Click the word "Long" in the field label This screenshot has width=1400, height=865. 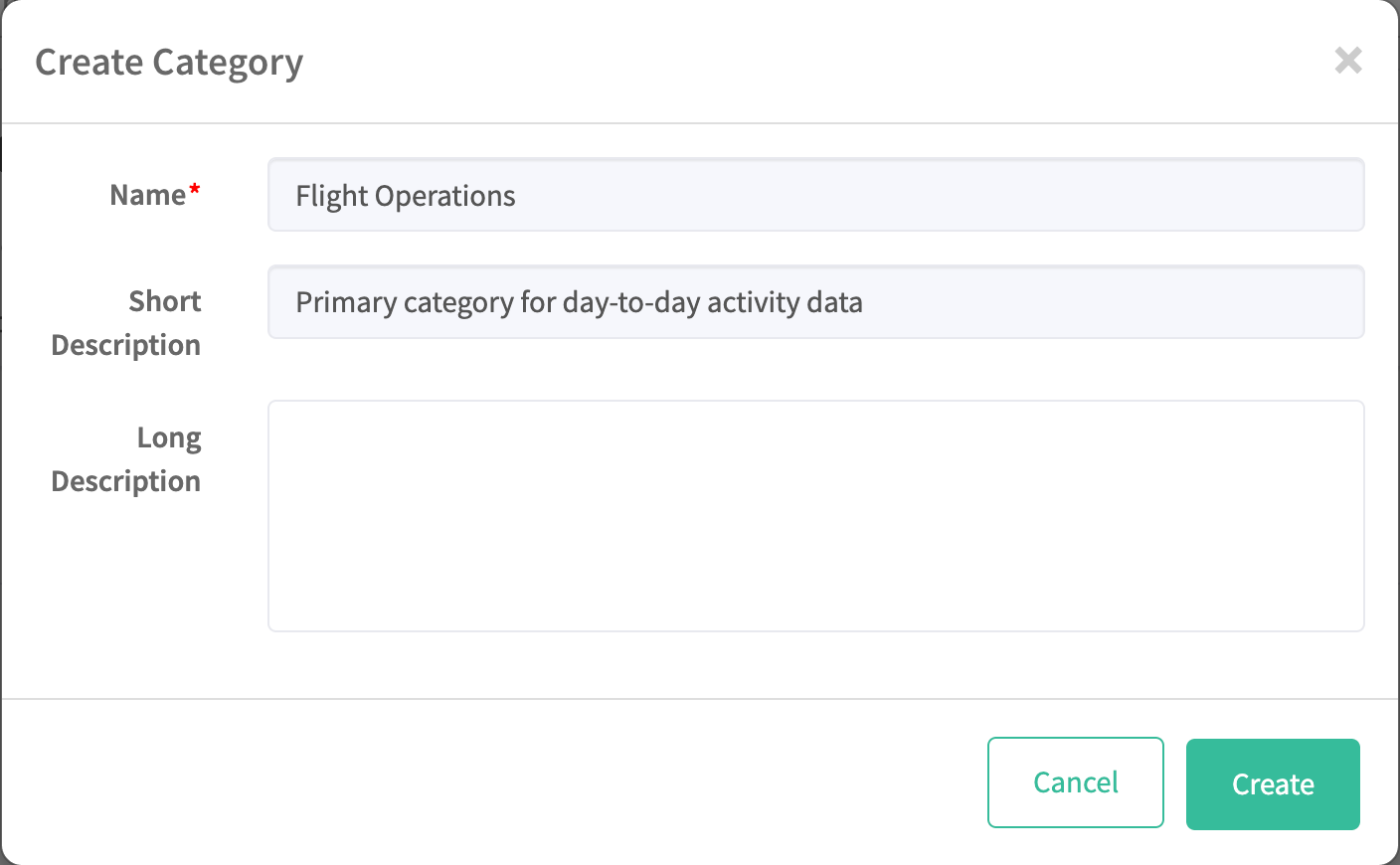tap(169, 437)
